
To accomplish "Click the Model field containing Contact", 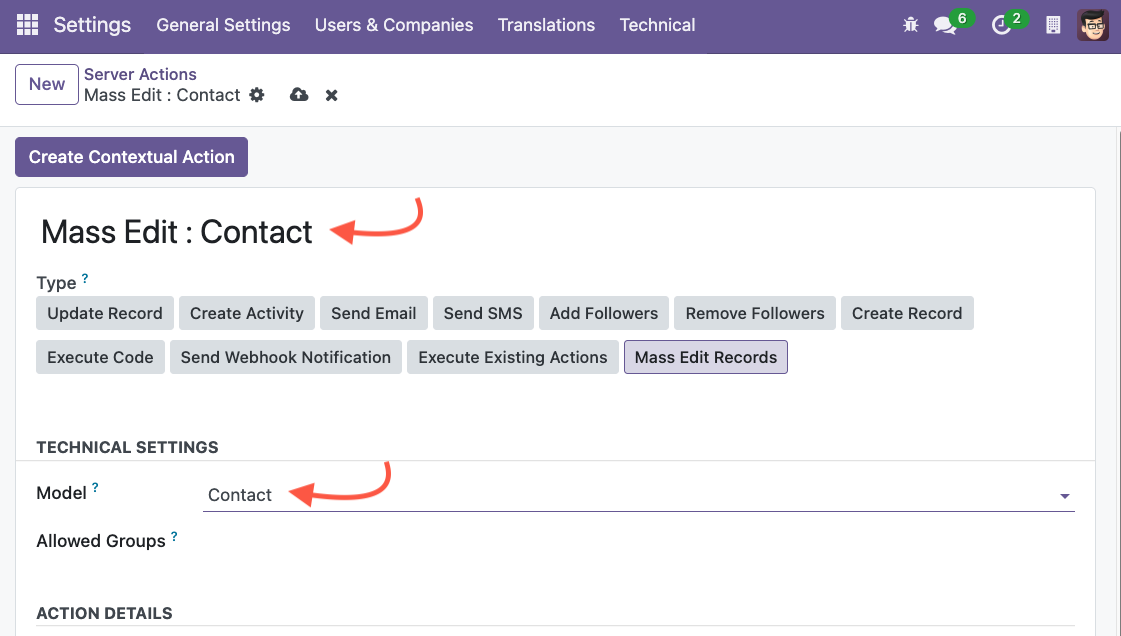I will [638, 495].
